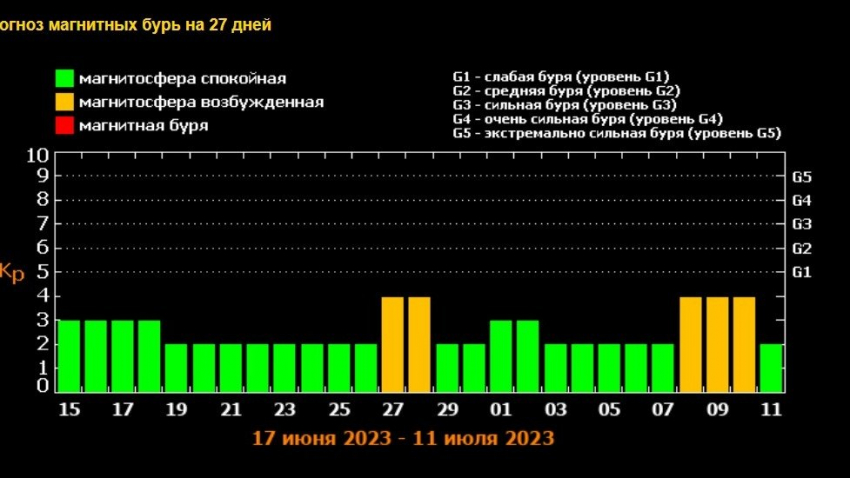
Task: Select the orange bar above date 09
Action: (717, 343)
